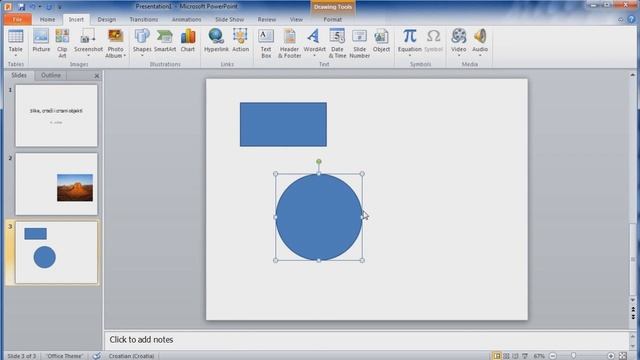The image size is (640, 360).
Task: Open Header & Footer dialog
Action: (x=289, y=43)
